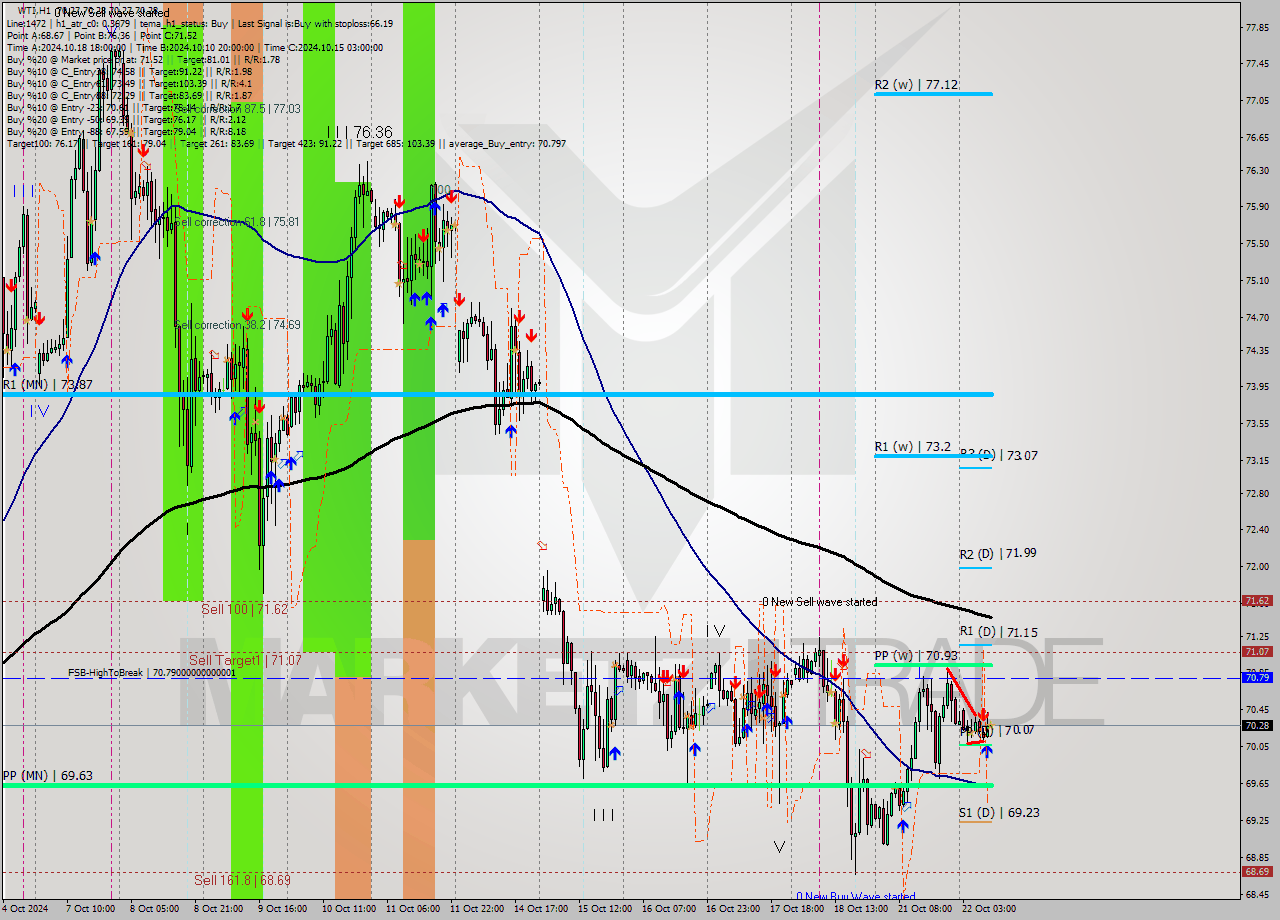Click the red 71.62 price tag on axis

[x=1257, y=601]
